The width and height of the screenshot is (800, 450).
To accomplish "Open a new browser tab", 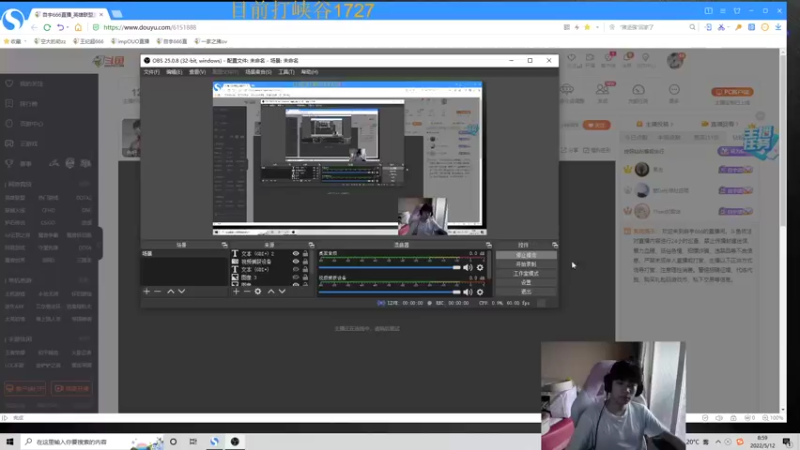I will coord(117,14).
